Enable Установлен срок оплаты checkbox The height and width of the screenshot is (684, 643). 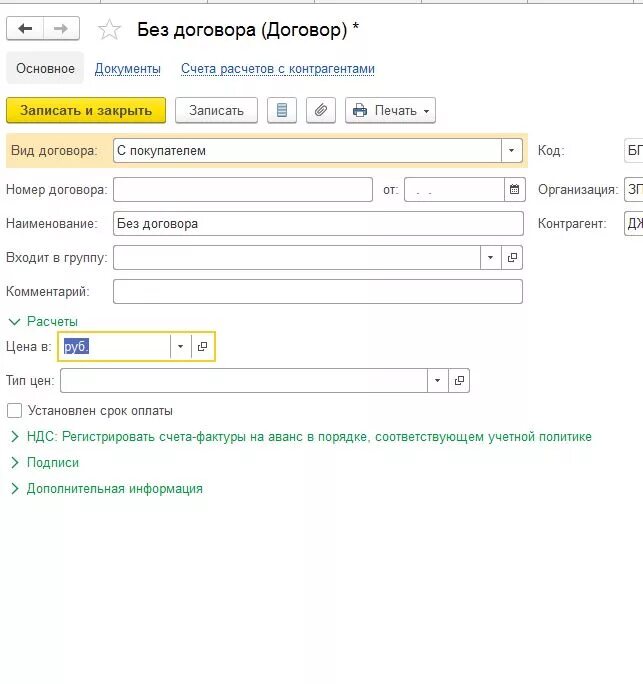[x=14, y=410]
